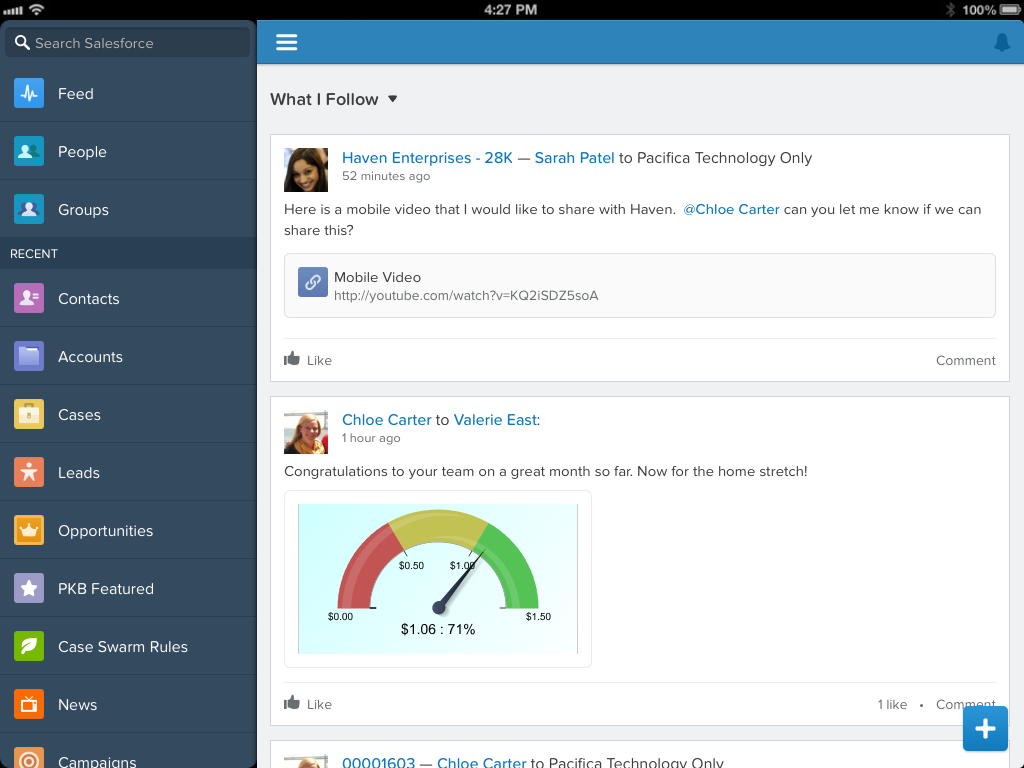The width and height of the screenshot is (1024, 768).
Task: Like Sarah Patel's post
Action: pos(308,360)
